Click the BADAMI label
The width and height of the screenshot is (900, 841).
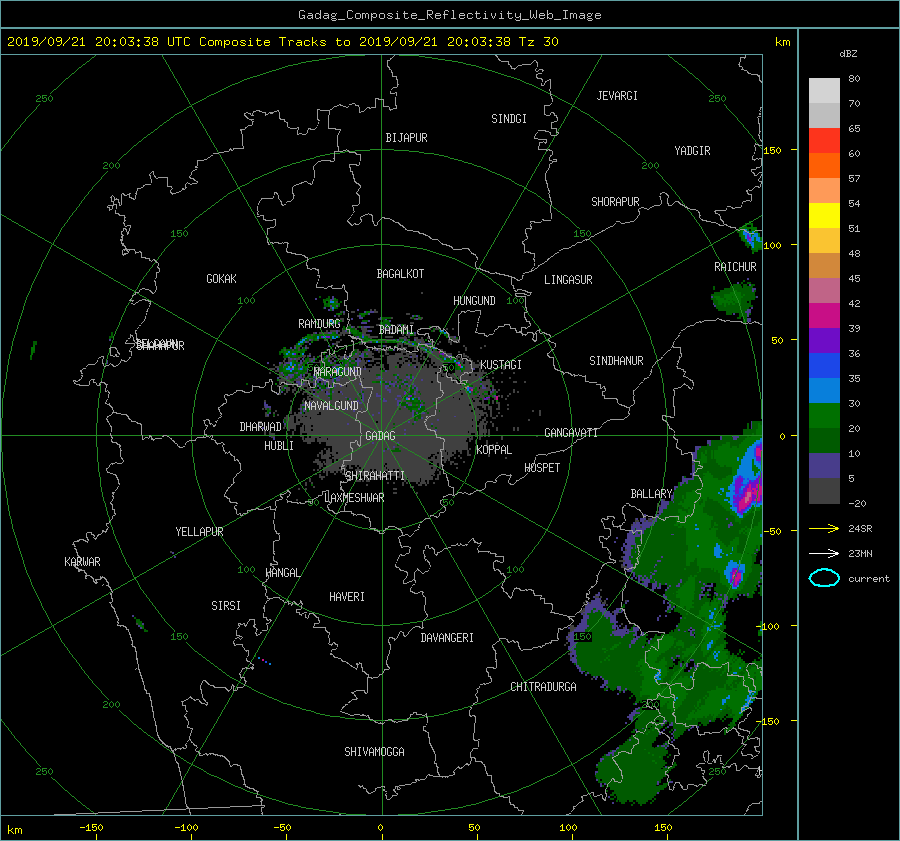(396, 330)
